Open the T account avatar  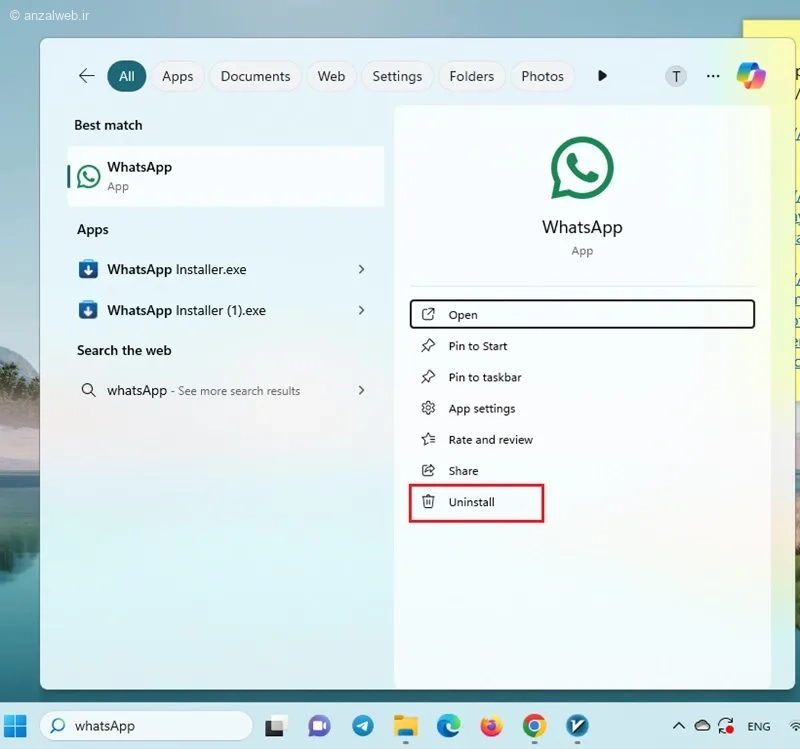pyautogui.click(x=676, y=77)
